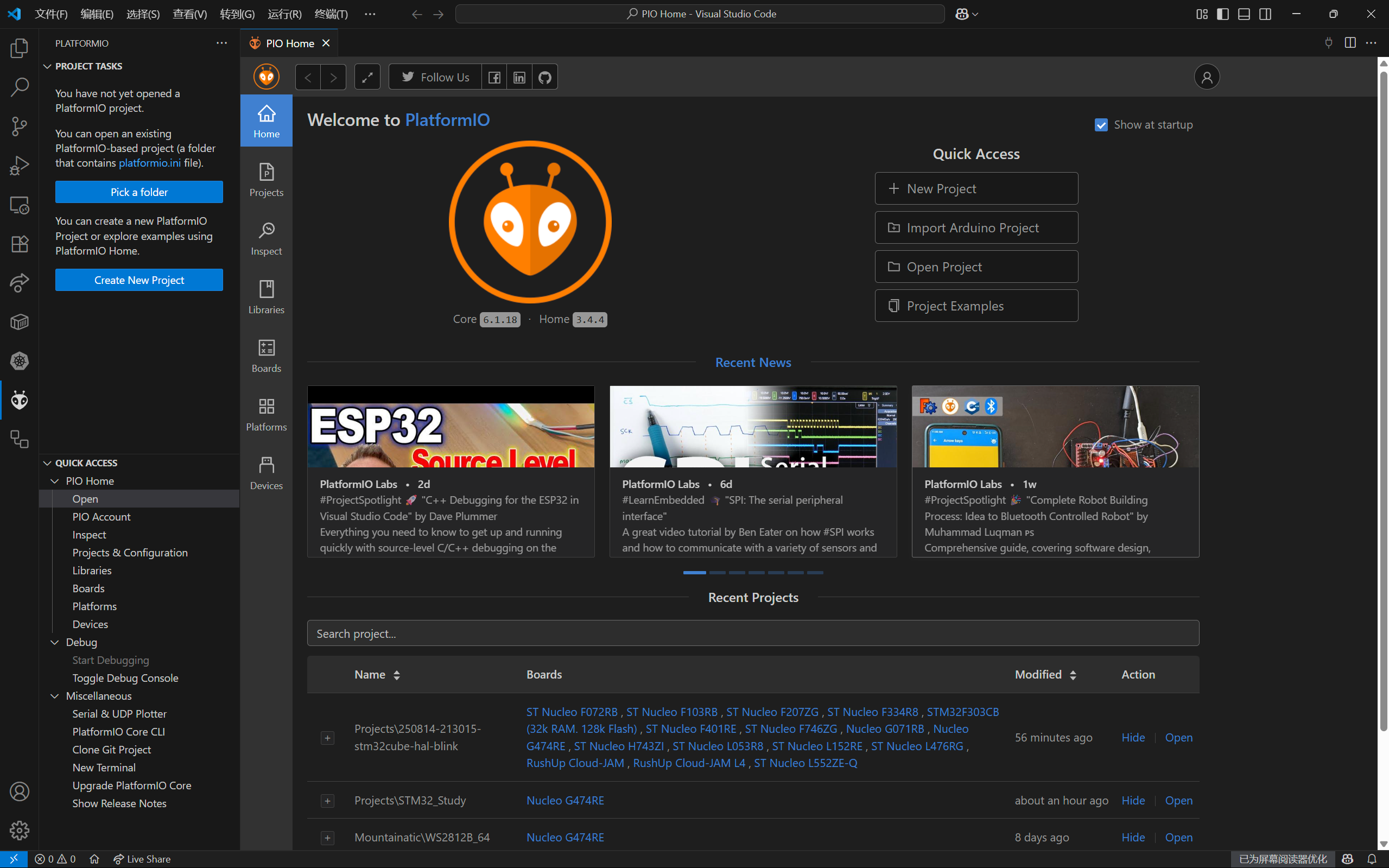Screen dimensions: 1389x868
Task: Open the 终端(T) menu
Action: pos(331,14)
